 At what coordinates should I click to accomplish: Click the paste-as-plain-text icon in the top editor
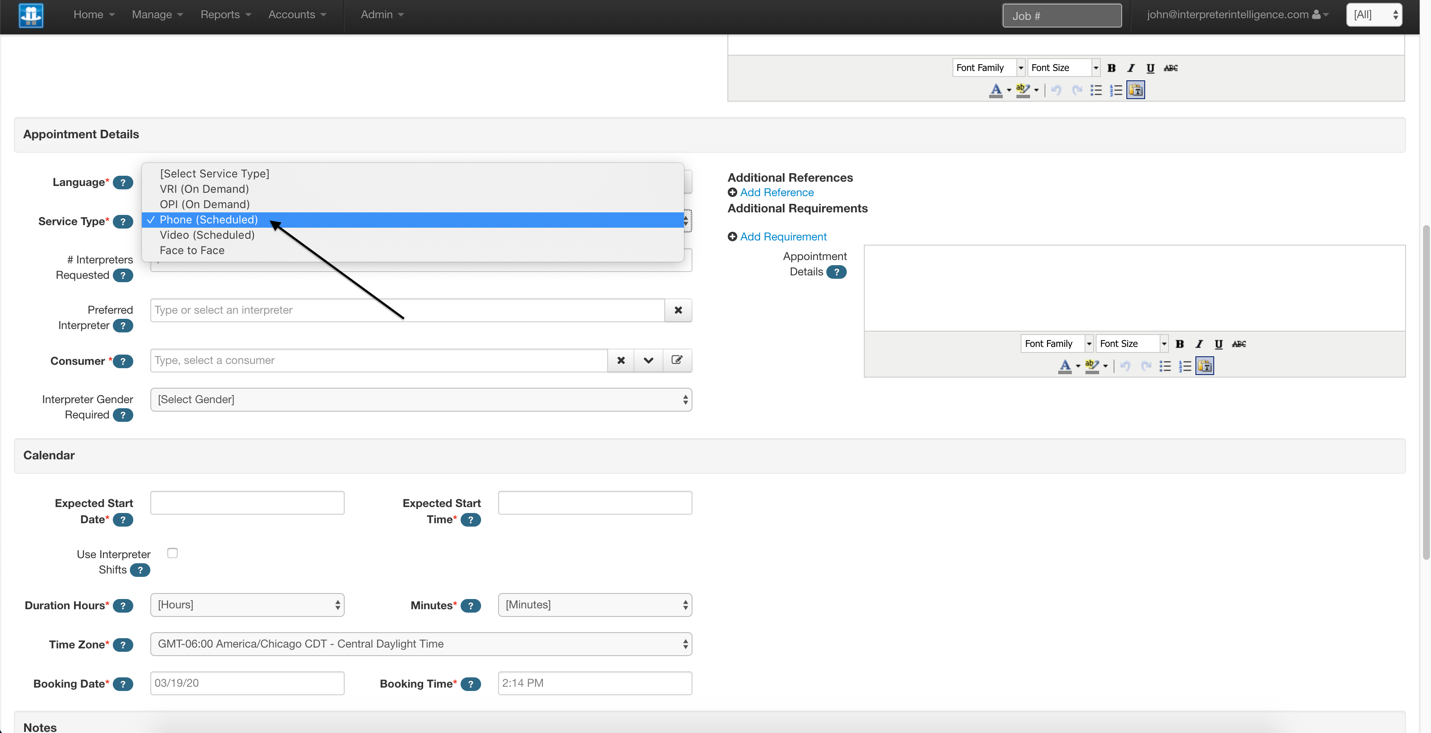(x=1135, y=90)
